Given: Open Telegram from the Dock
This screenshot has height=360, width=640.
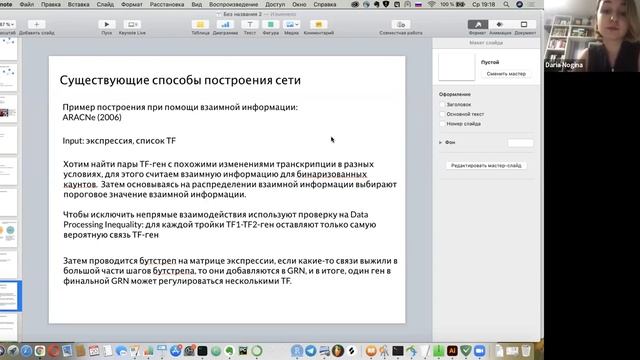Looking at the screenshot, I should tap(311, 351).
